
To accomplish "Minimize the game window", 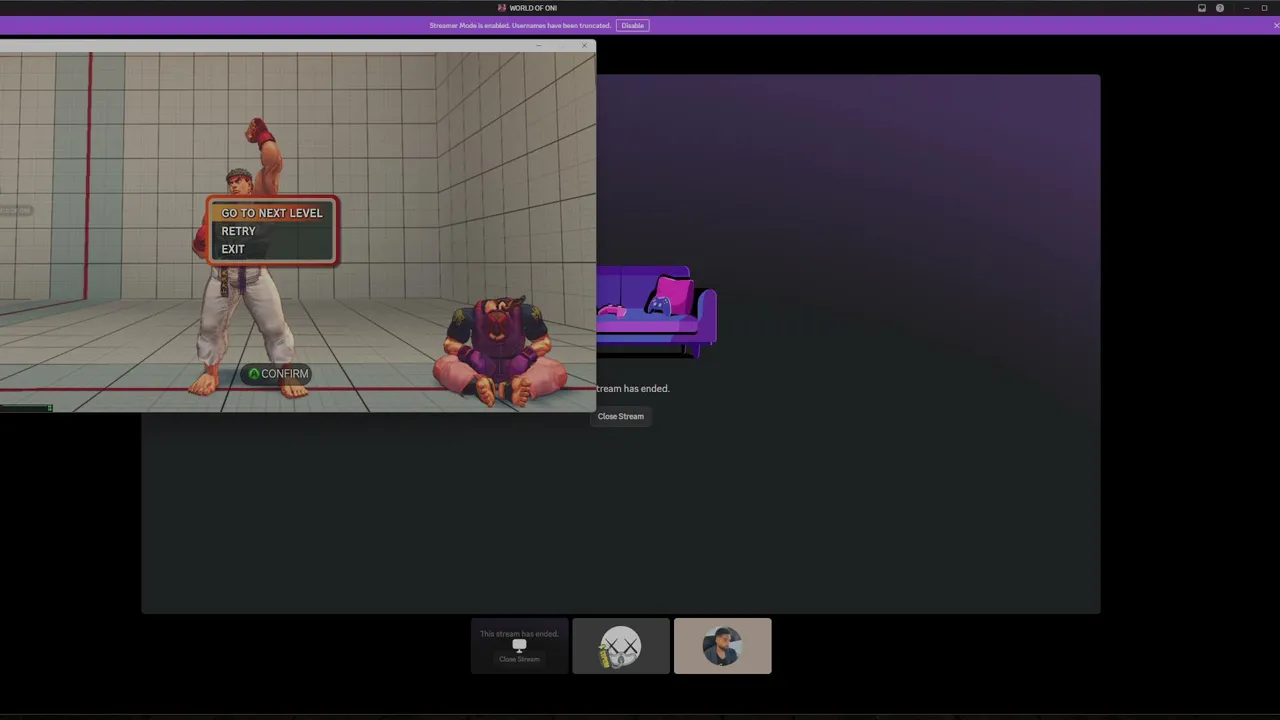I will pos(539,46).
